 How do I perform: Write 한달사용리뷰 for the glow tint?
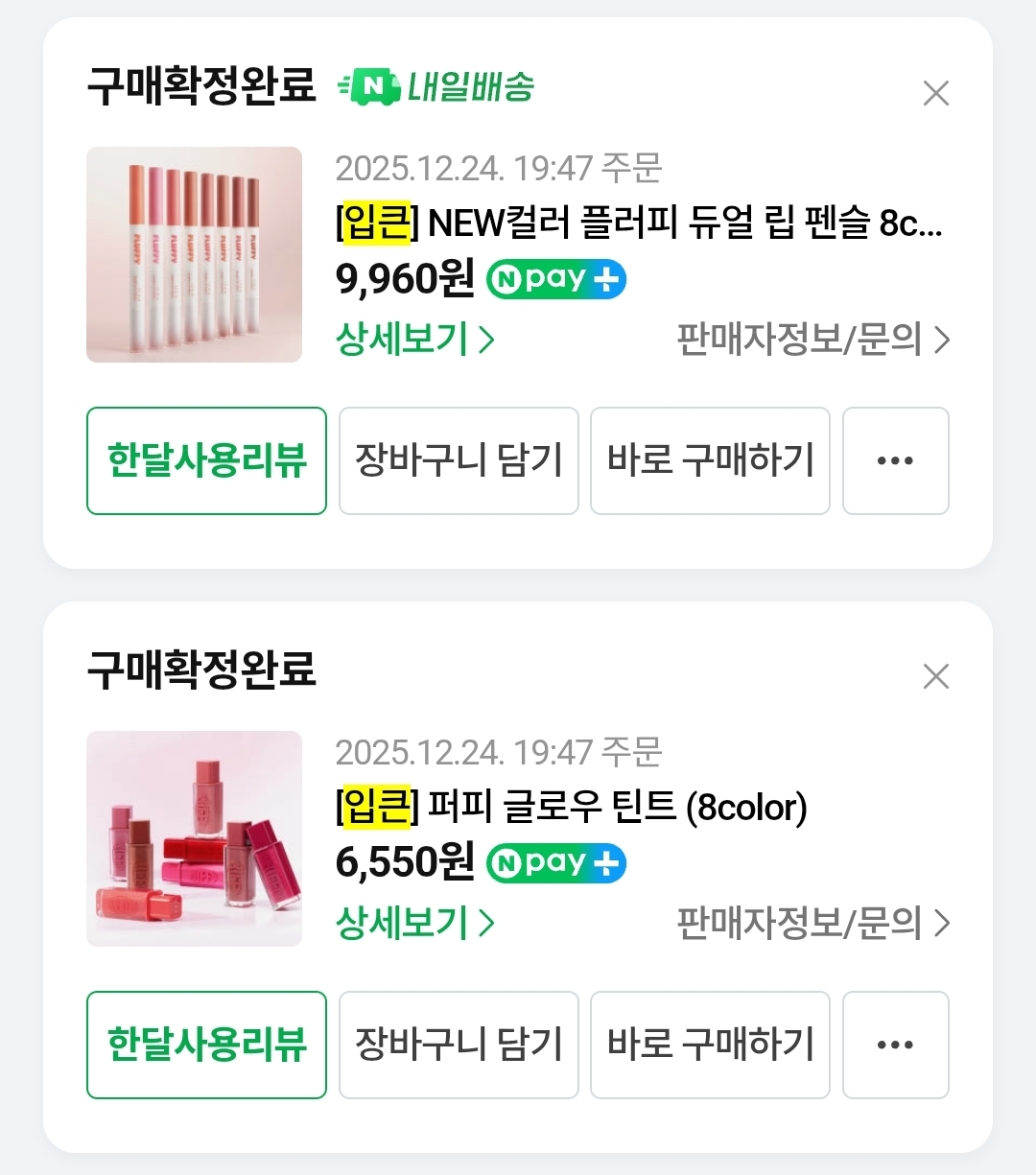pos(206,1045)
